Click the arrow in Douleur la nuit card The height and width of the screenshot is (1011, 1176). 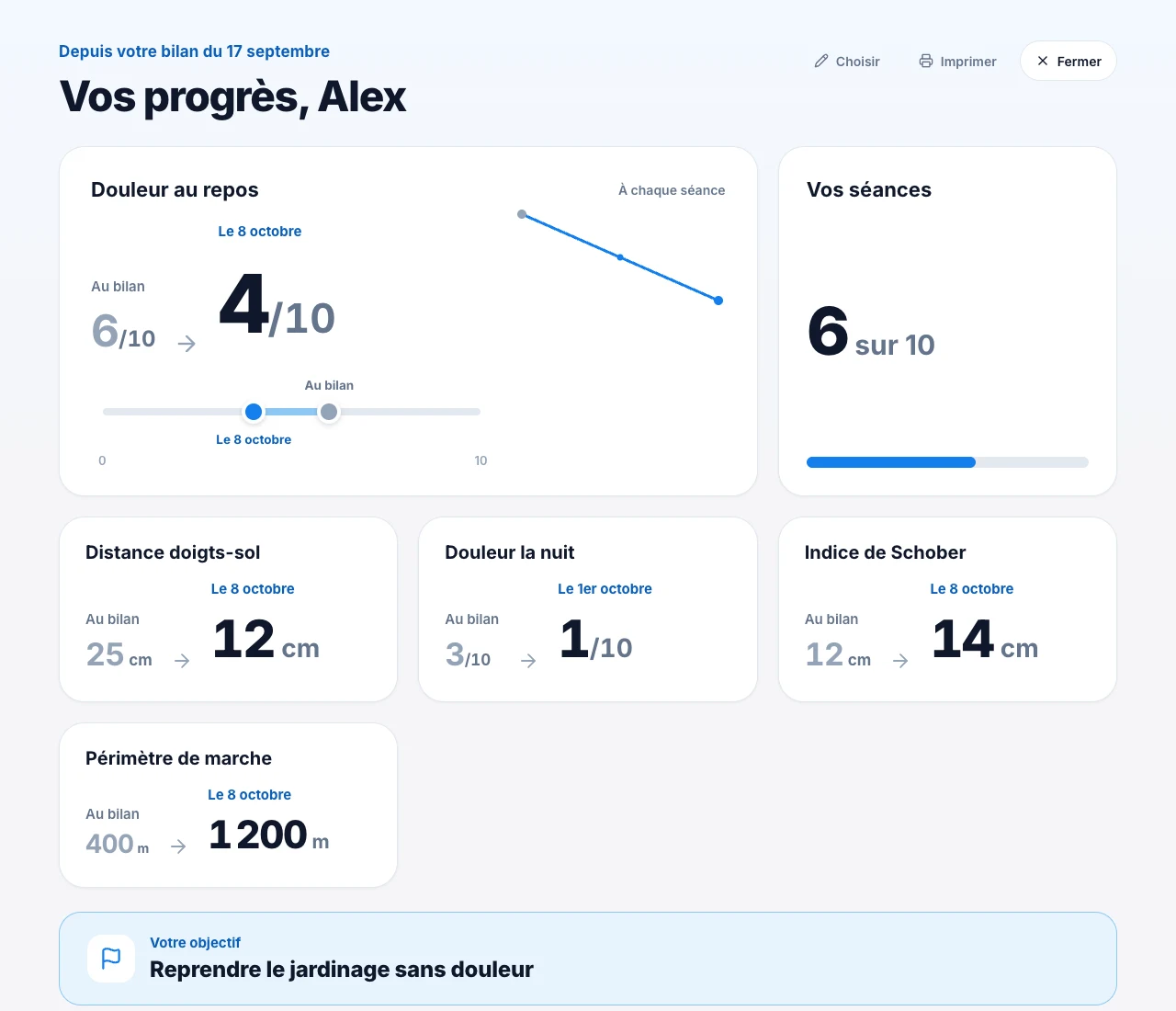point(528,661)
